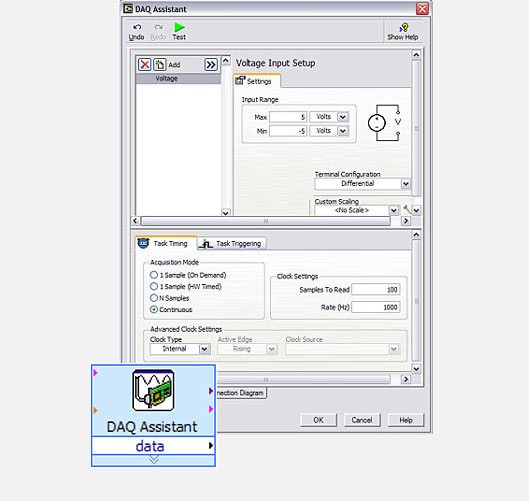529x501 pixels.
Task: Click the Cancel button
Action: coord(362,420)
